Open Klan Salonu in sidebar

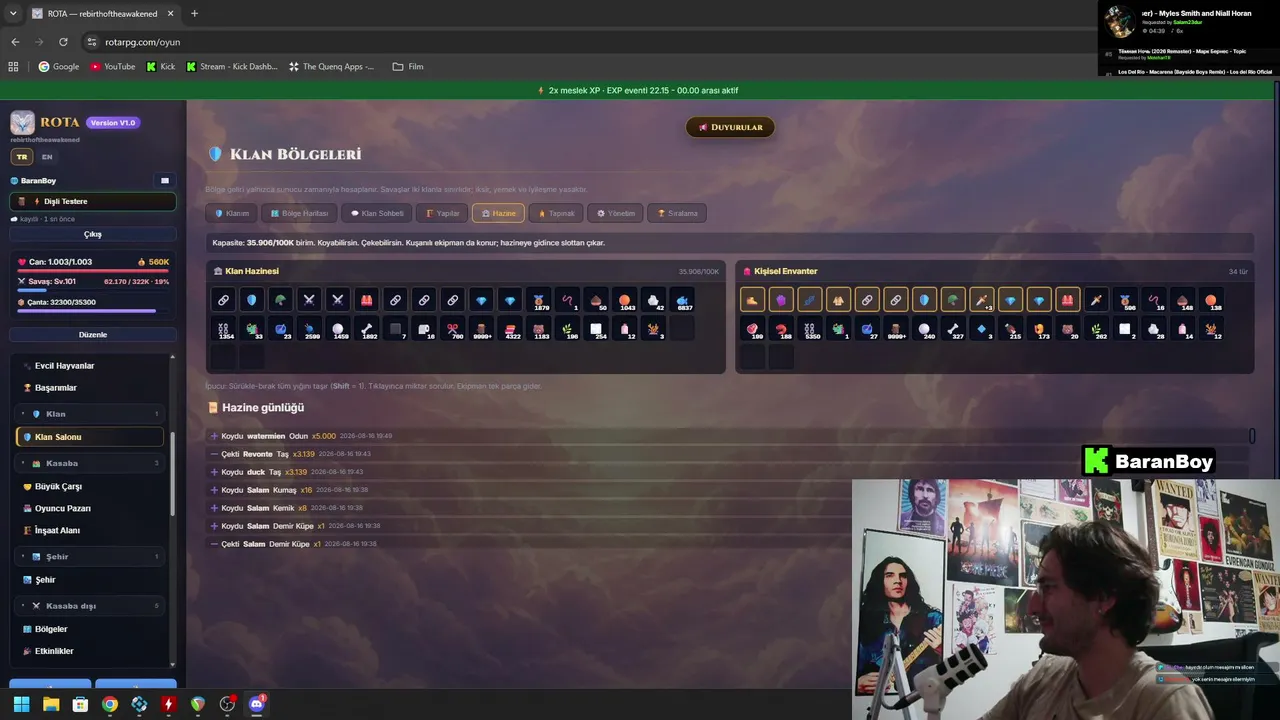pyautogui.click(x=90, y=437)
